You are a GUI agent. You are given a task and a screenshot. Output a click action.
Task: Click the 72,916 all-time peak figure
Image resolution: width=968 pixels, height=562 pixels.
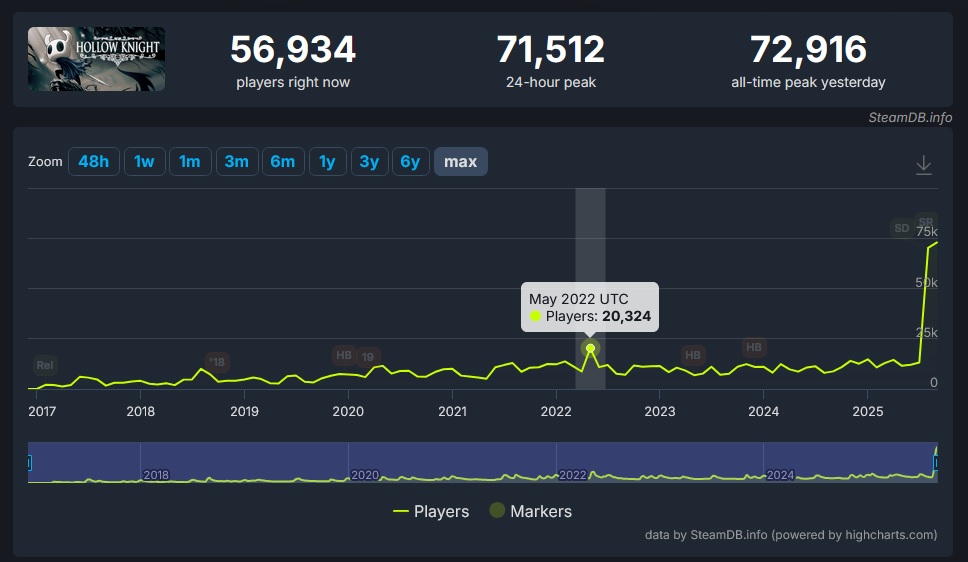coord(808,49)
